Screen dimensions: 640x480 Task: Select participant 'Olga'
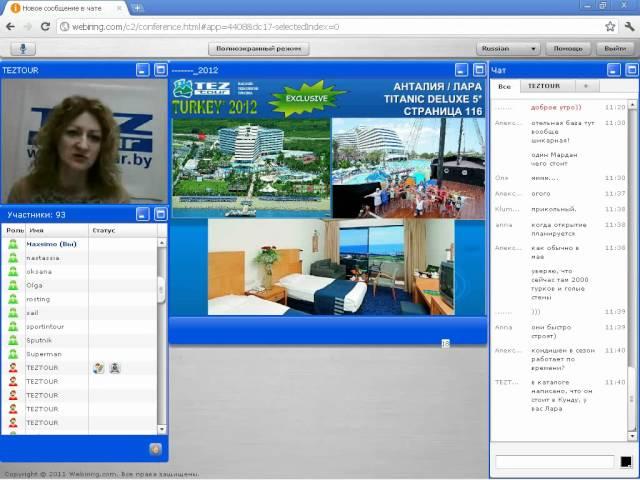80,285
